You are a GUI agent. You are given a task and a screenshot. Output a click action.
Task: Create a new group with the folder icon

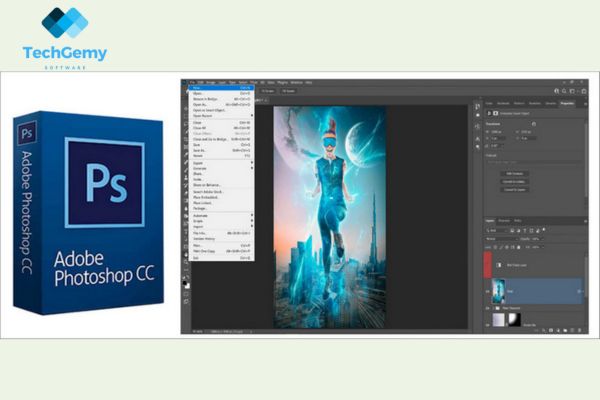click(x=565, y=330)
